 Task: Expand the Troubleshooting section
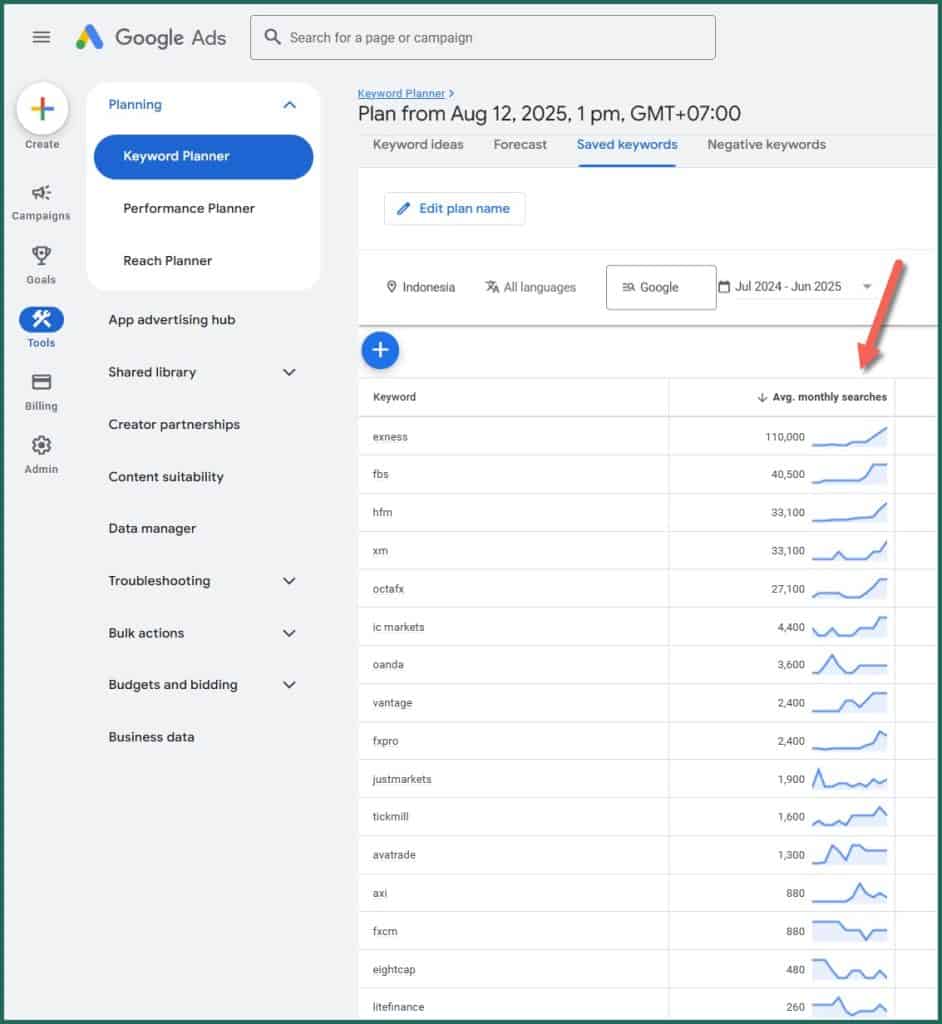pos(289,581)
